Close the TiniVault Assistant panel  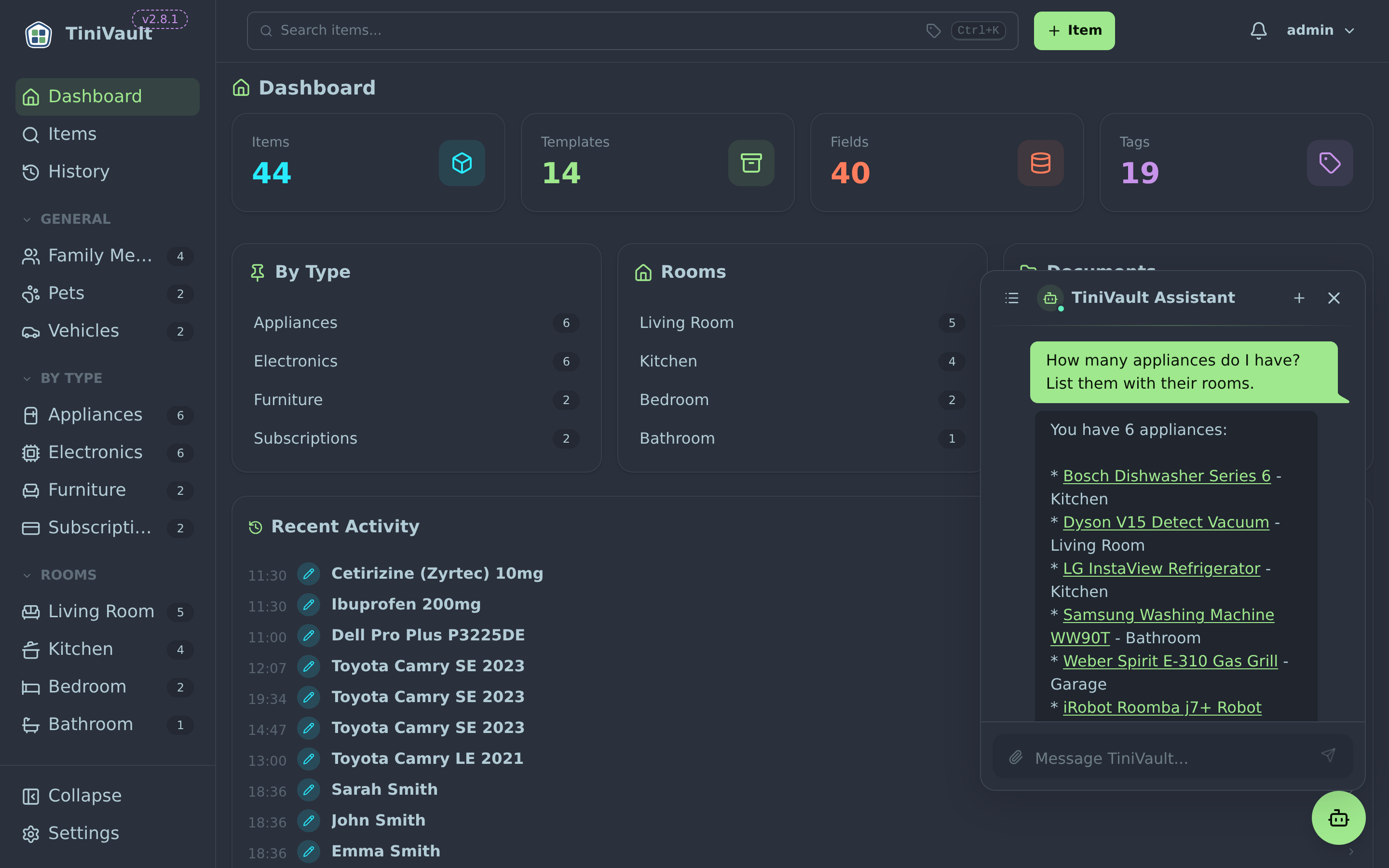coord(1334,298)
